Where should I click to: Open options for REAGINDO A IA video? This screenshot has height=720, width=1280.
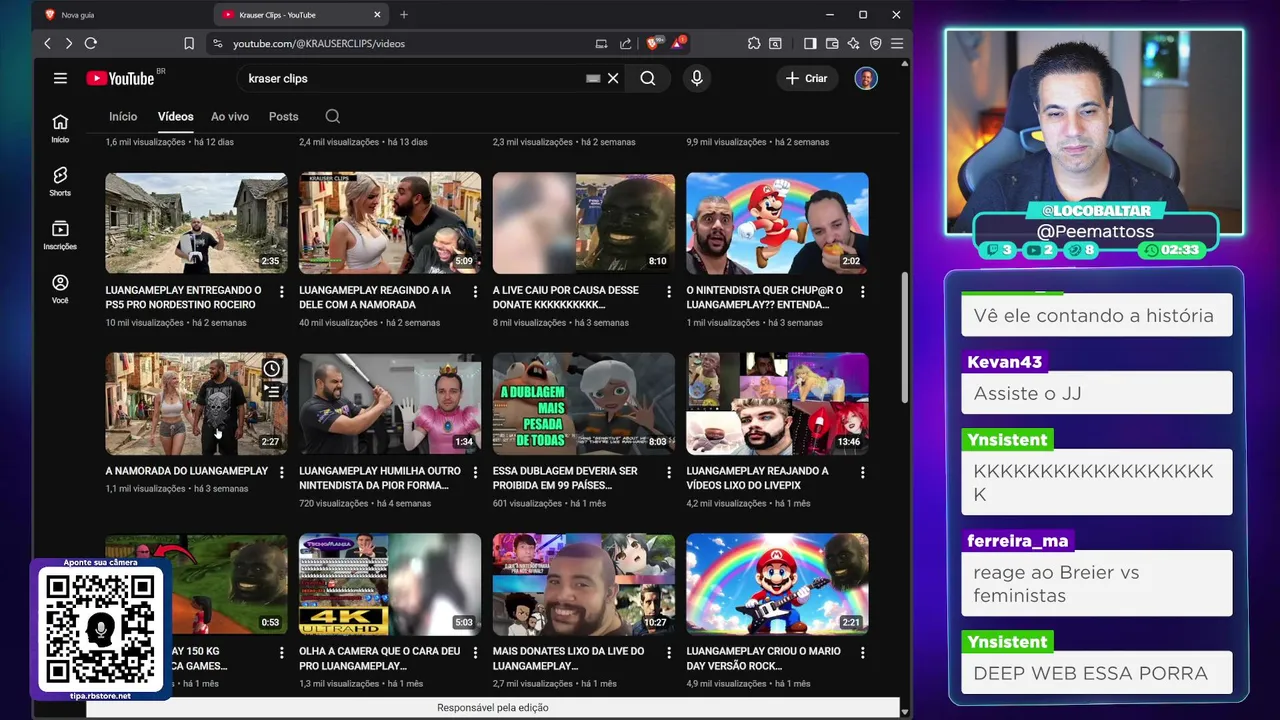point(475,292)
